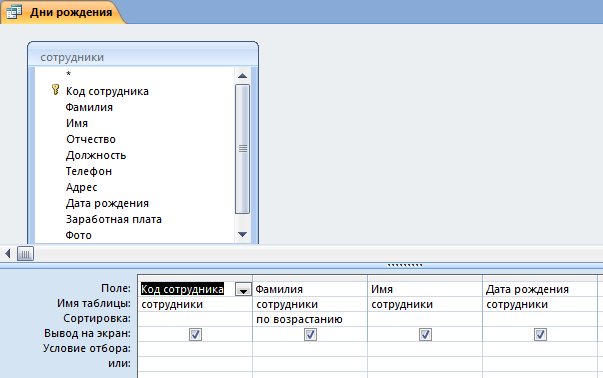603x378 pixels.
Task: Click sort cell under Дата рождения column
Action: (x=540, y=319)
